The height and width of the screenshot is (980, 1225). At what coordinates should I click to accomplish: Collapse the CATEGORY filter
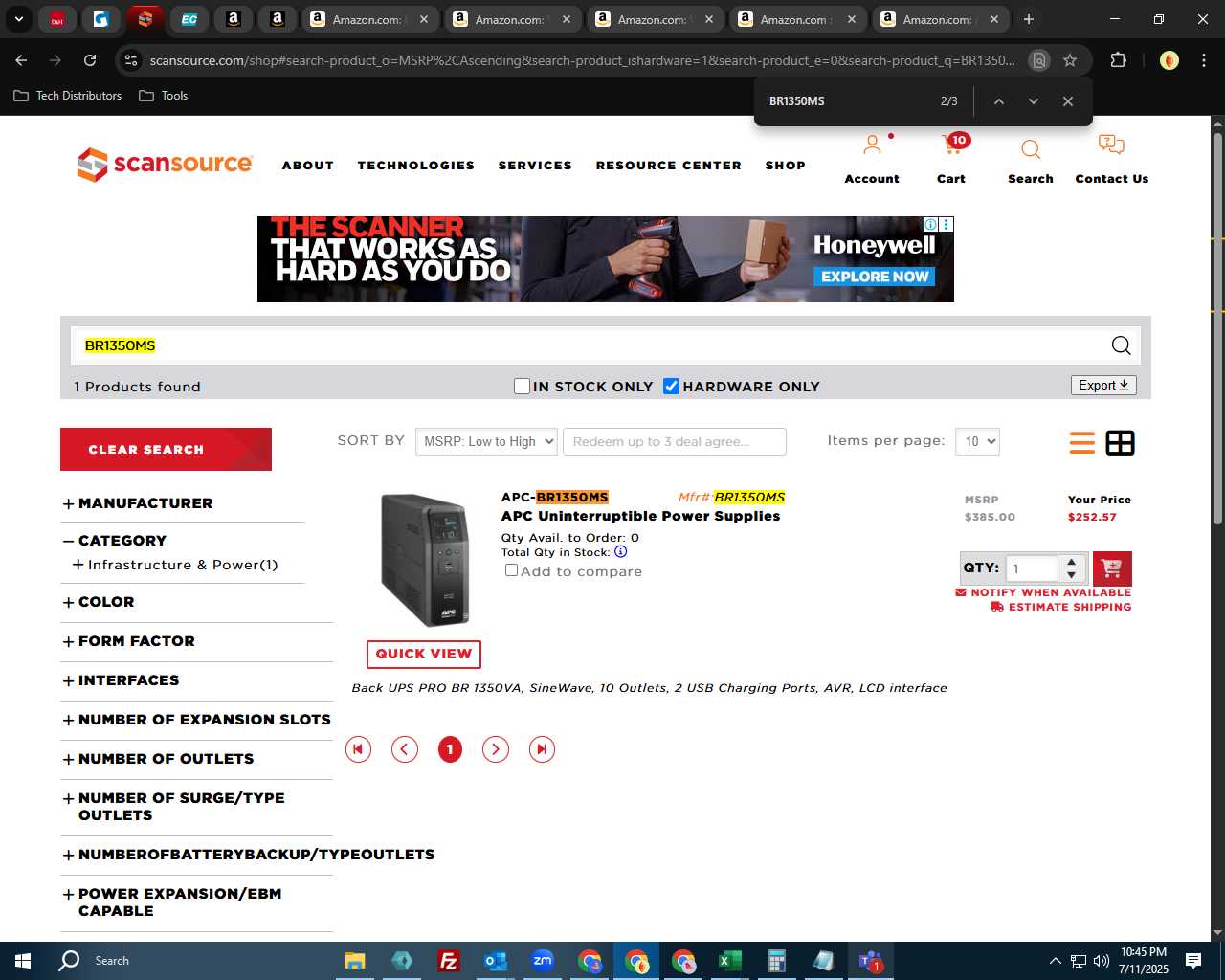tap(115, 541)
